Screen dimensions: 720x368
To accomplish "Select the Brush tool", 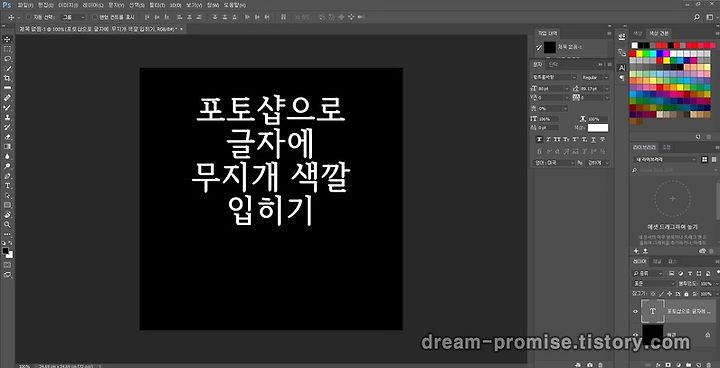I will point(7,108).
